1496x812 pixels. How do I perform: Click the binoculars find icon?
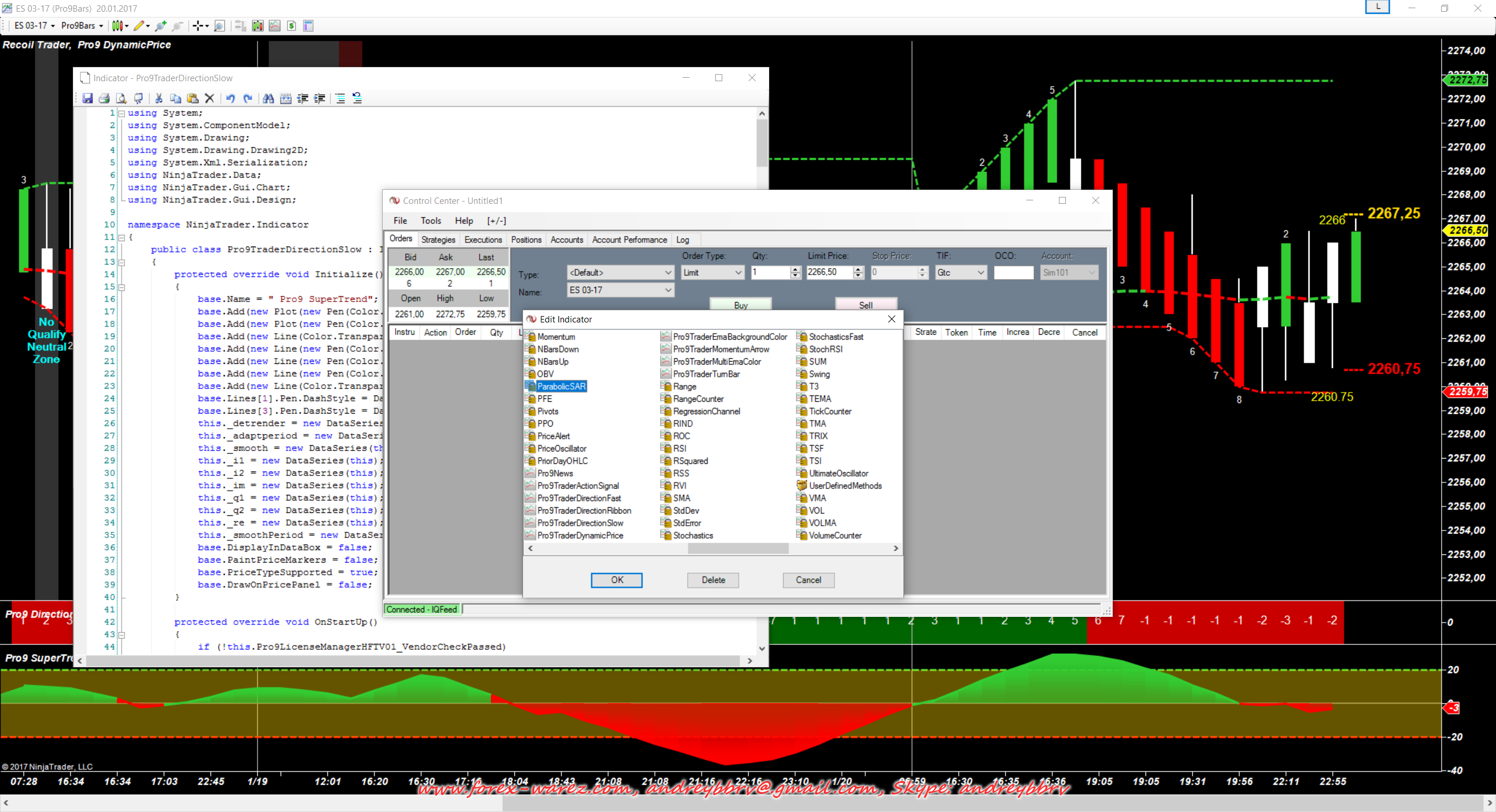click(268, 98)
